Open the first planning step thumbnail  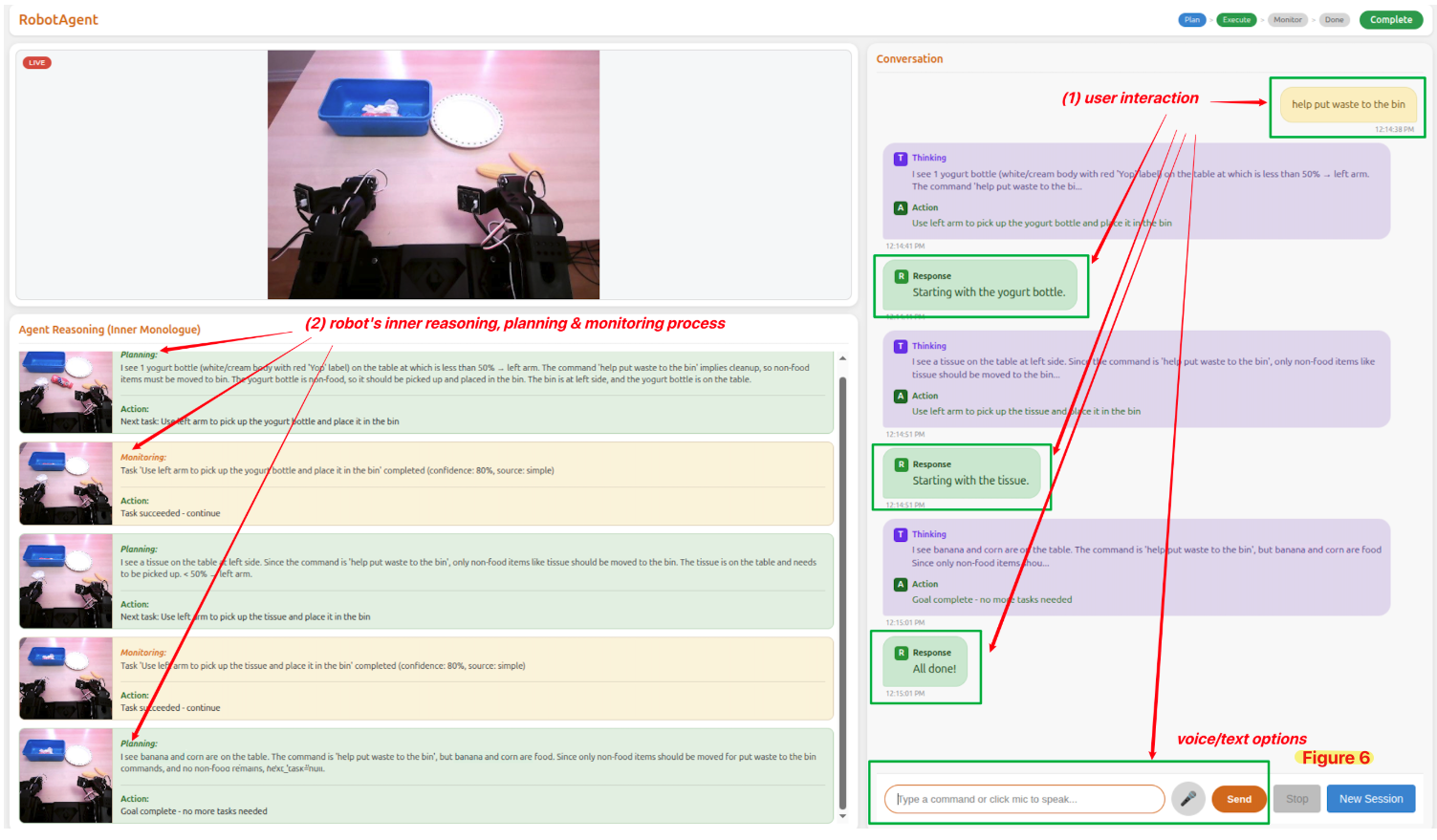click(66, 392)
